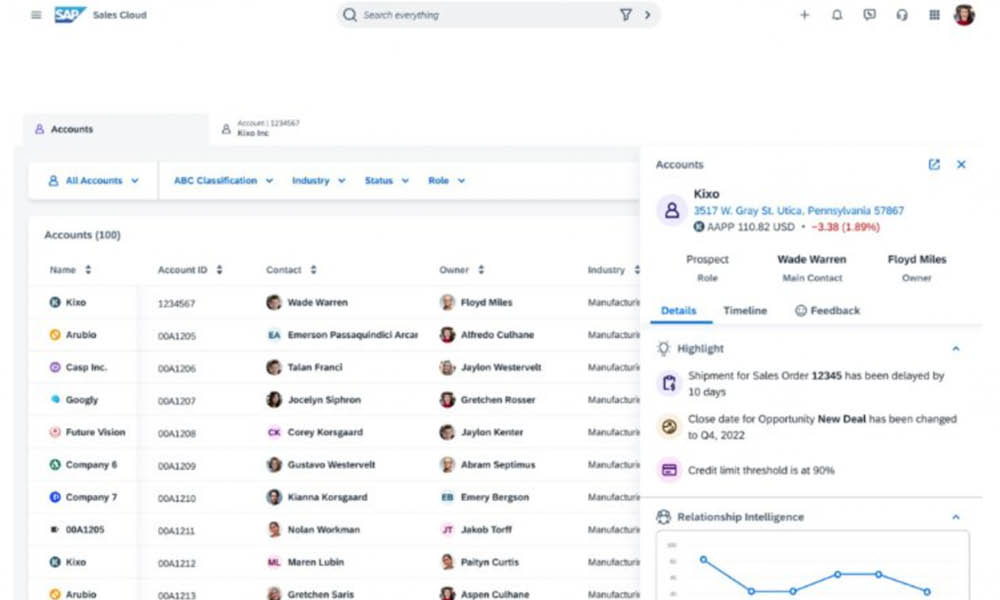Click the plus create icon
This screenshot has height=600, width=1000.
coord(804,15)
